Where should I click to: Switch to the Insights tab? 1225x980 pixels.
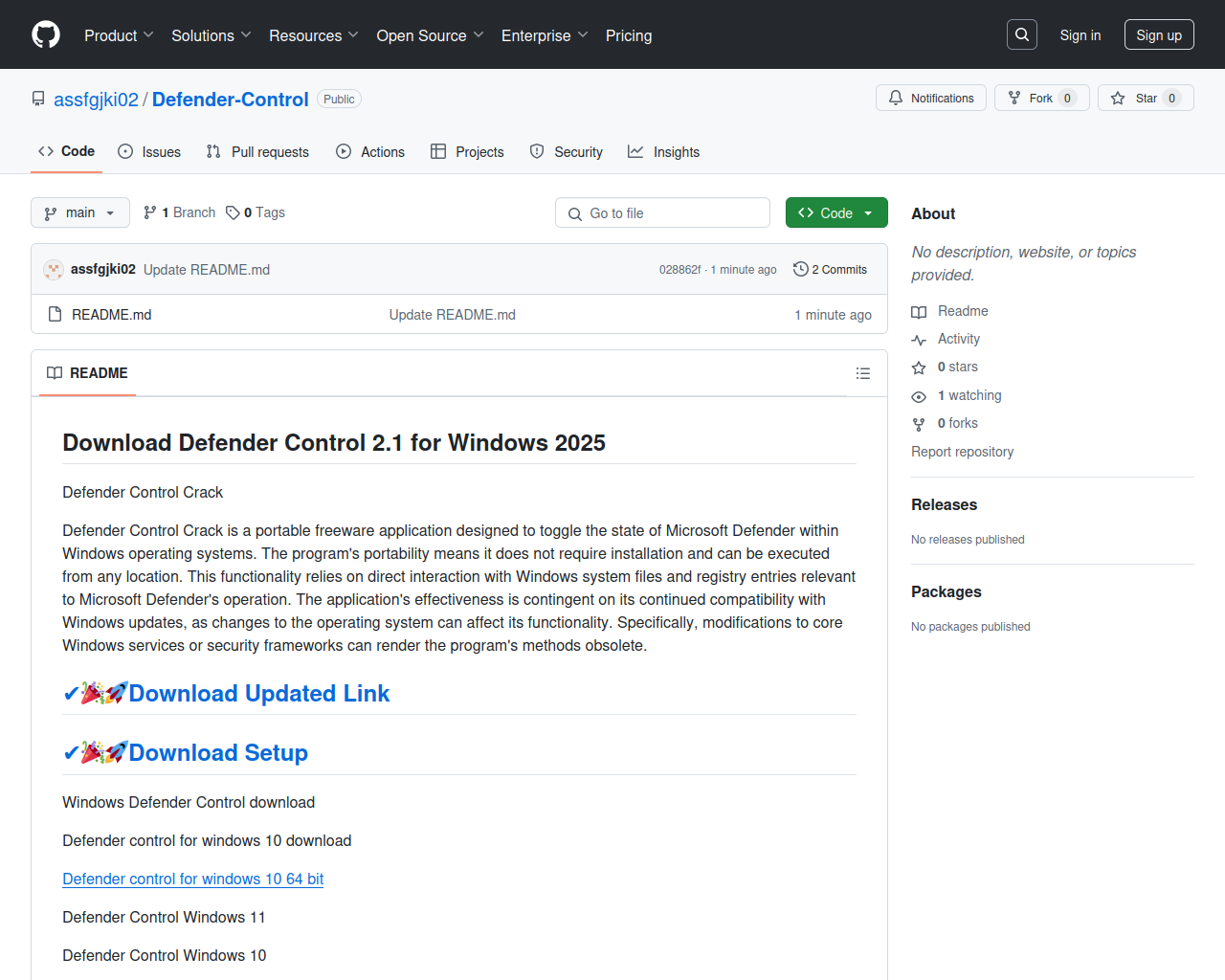click(x=664, y=151)
